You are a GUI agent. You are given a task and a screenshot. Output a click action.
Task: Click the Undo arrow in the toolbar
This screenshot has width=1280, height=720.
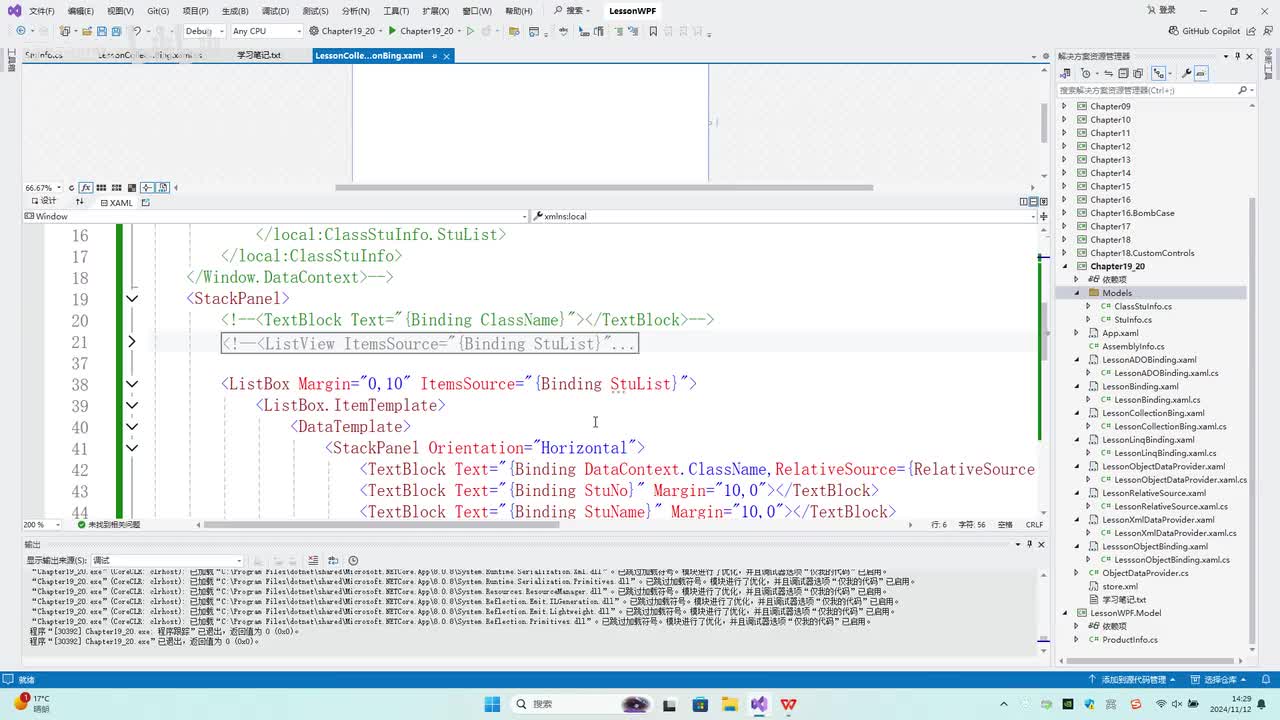(x=137, y=31)
